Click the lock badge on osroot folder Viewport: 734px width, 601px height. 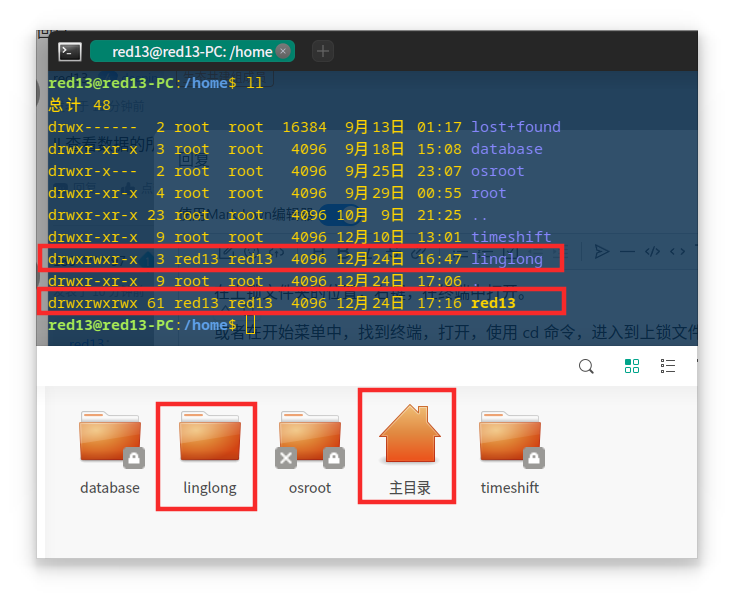tap(334, 458)
